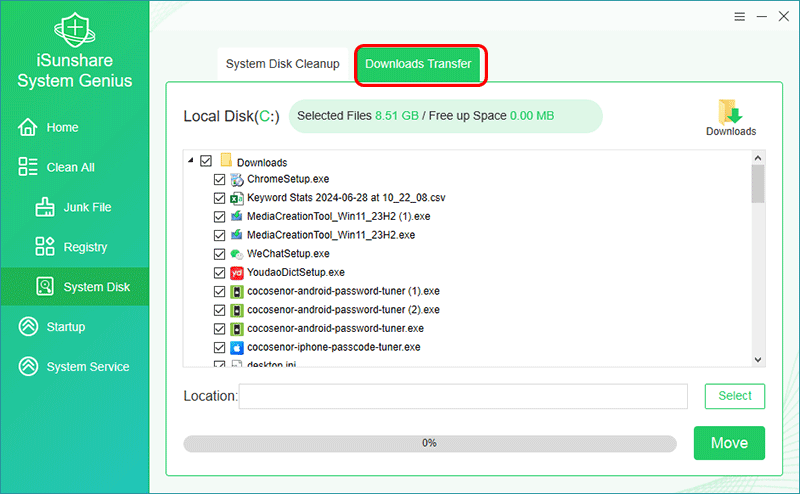Screen dimensions: 800x494
Task: Uncheck the Keyword Stats csv checkbox
Action: point(219,198)
